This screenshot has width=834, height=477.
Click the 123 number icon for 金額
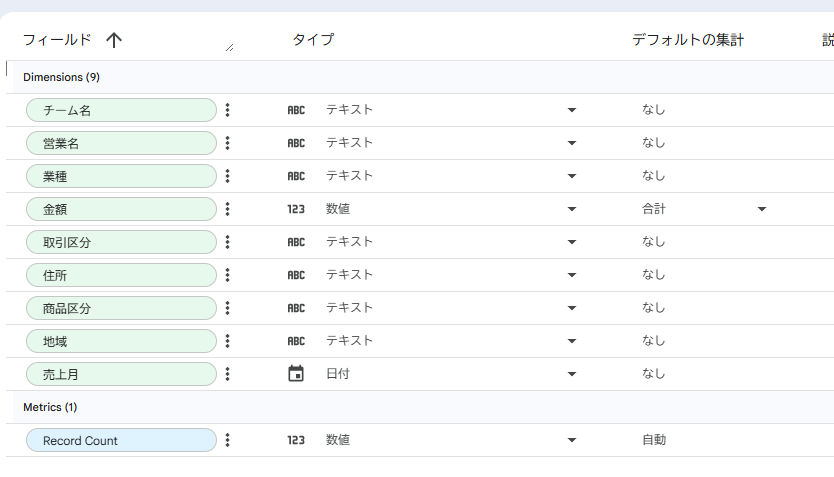[x=296, y=209]
